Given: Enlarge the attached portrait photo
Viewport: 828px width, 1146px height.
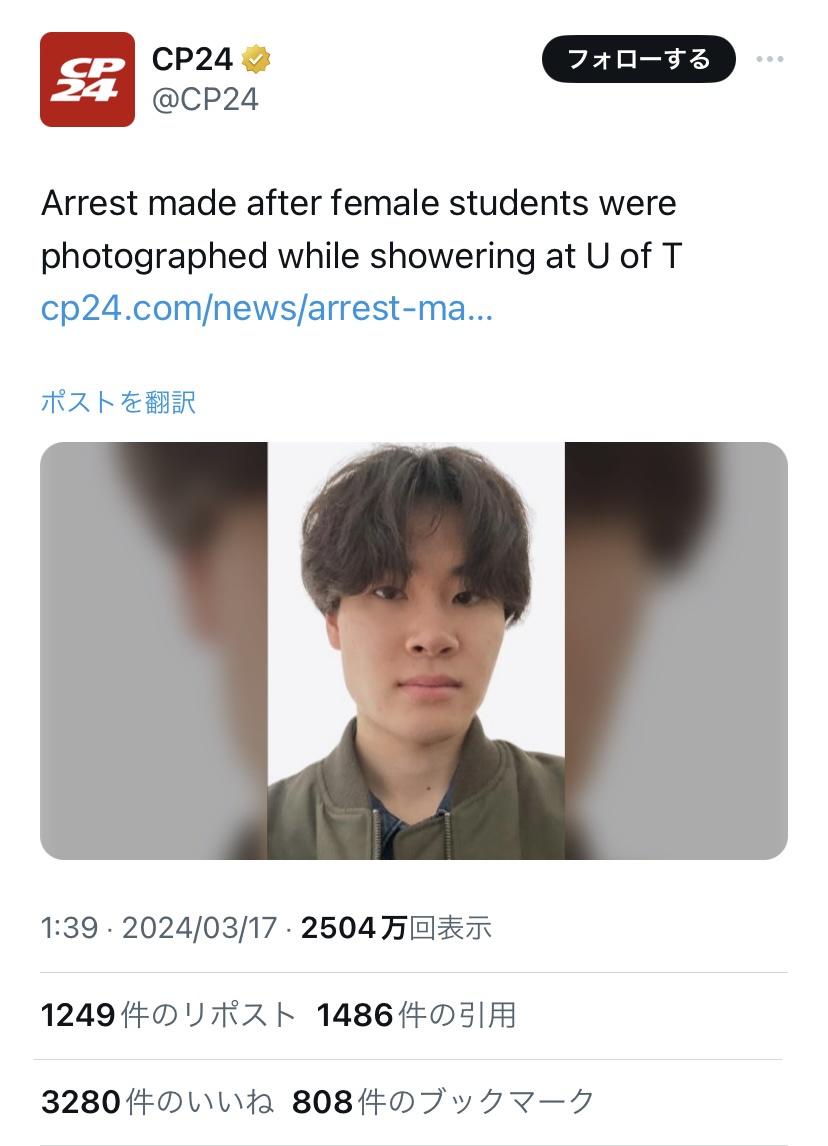Looking at the screenshot, I should [416, 650].
